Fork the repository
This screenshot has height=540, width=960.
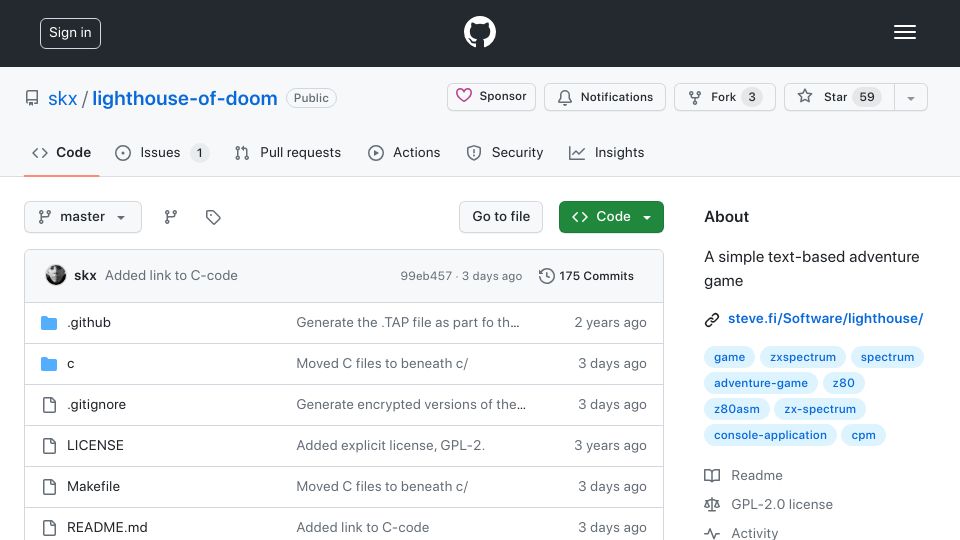pyautogui.click(x=725, y=97)
